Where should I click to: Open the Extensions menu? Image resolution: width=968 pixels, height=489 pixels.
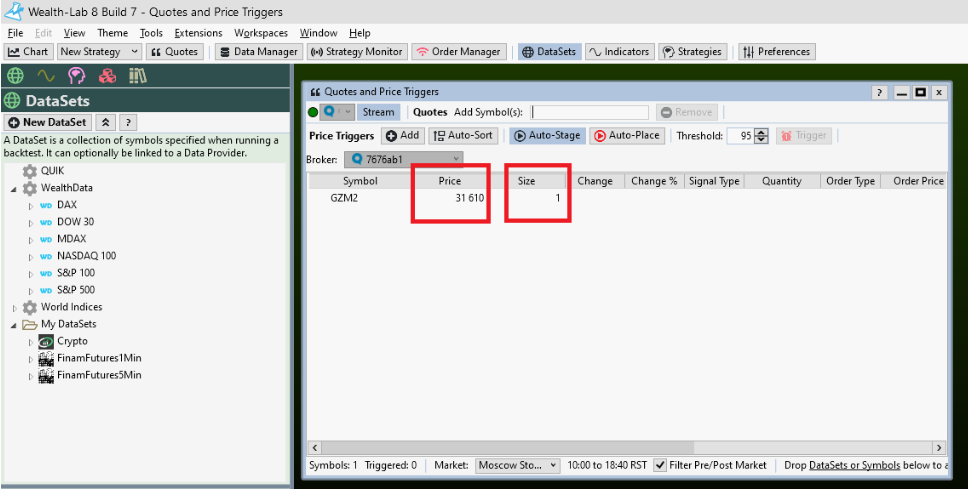pyautogui.click(x=198, y=33)
